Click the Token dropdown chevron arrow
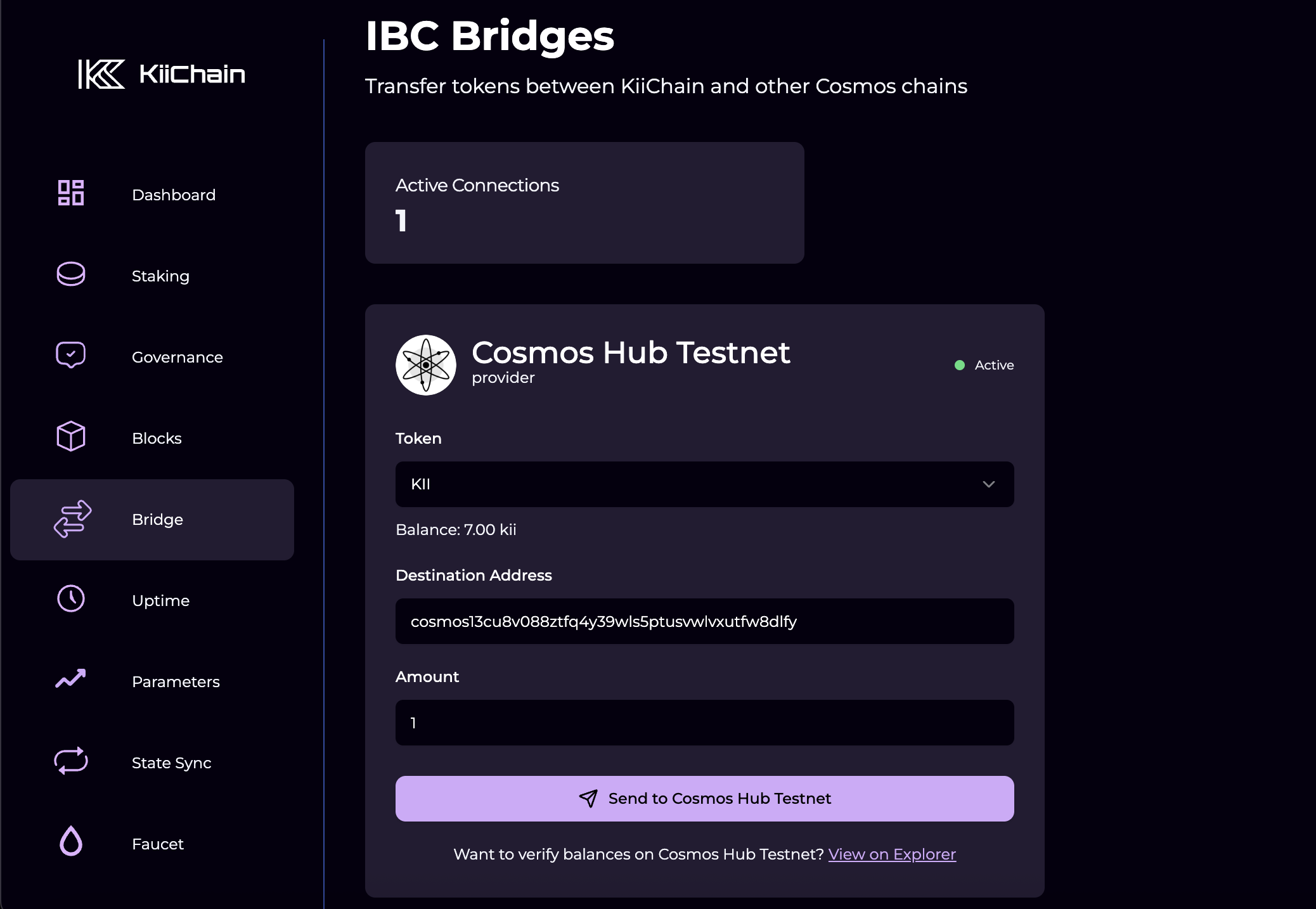Viewport: 1316px width, 909px height. 988,484
